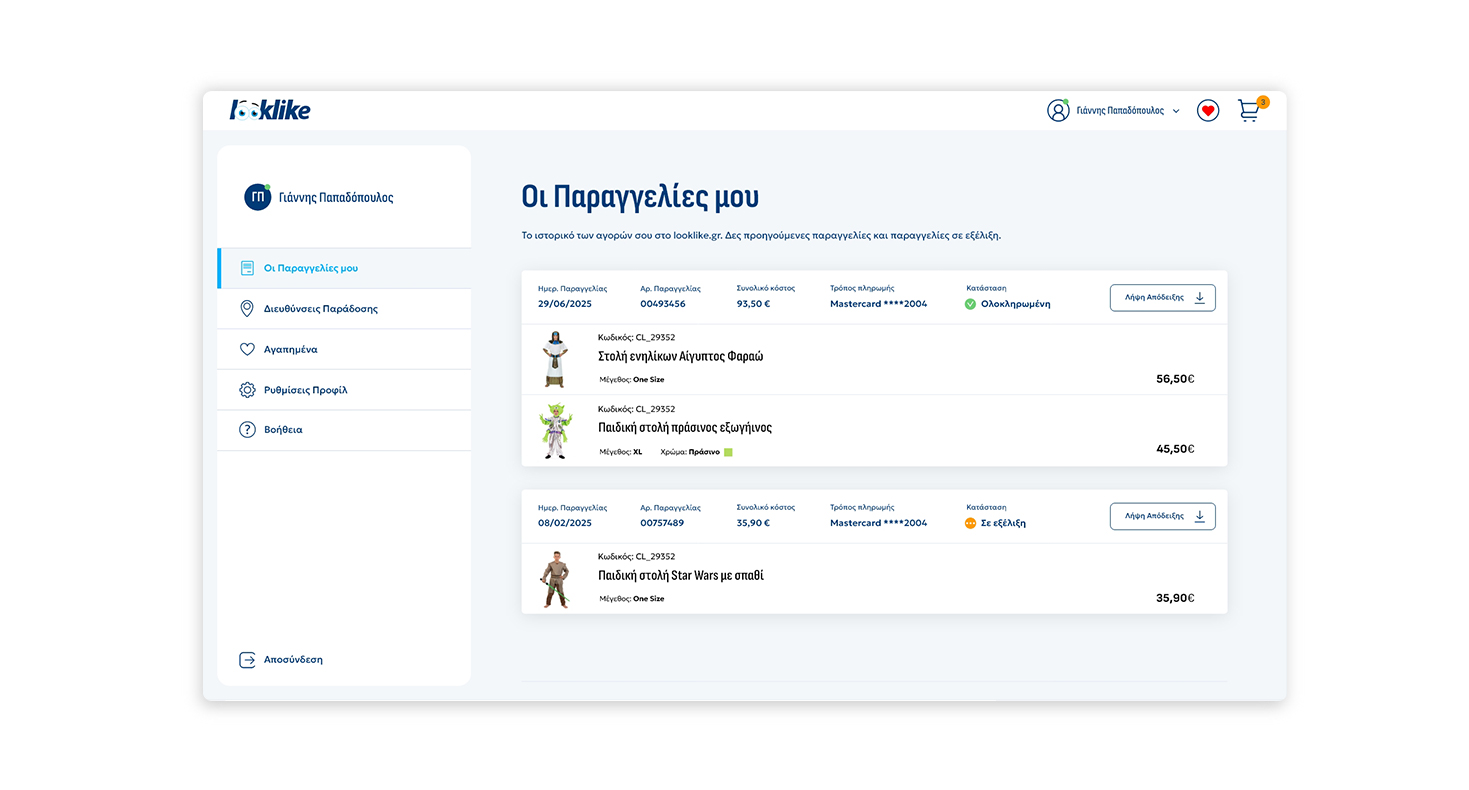Screen dimensions: 1469x790
Task: Click the Star Wars costume thumbnail
Action: point(555,579)
